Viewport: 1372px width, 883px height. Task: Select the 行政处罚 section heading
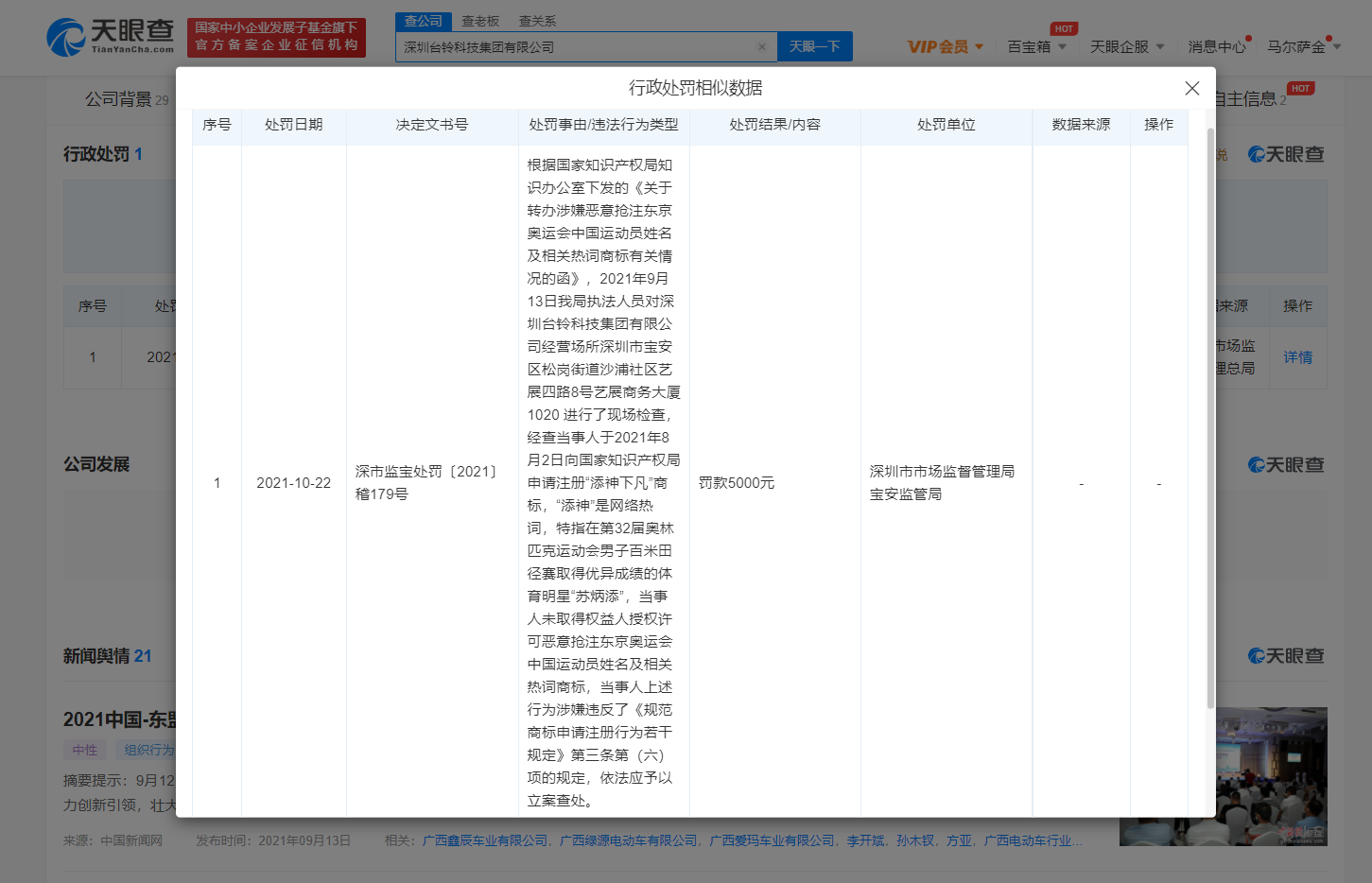(x=102, y=154)
